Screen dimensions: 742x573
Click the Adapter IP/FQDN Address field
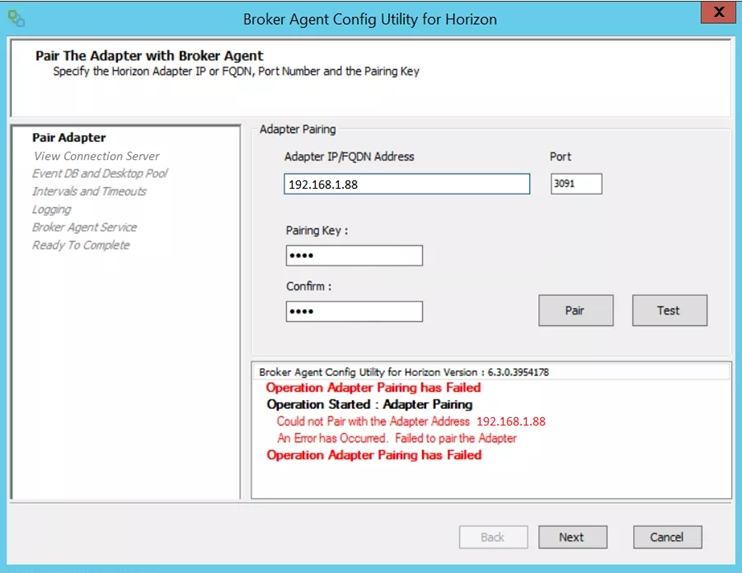(x=406, y=184)
